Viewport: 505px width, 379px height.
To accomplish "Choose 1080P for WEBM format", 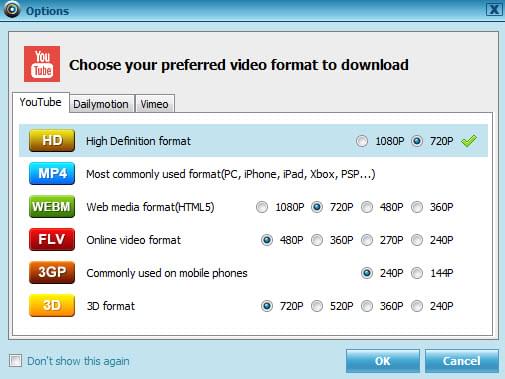I will (x=262, y=207).
